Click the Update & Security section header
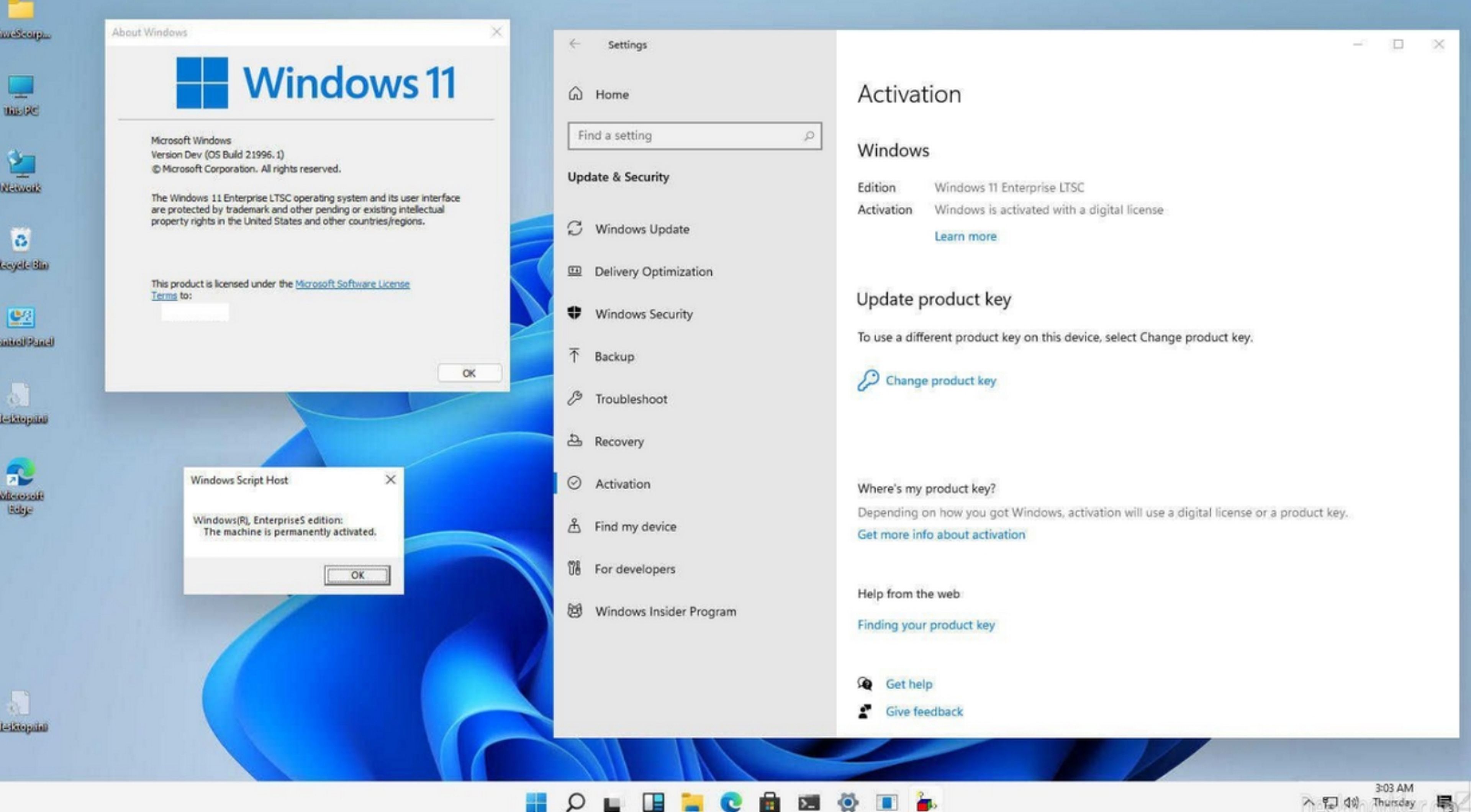The image size is (1471, 812). click(x=618, y=177)
